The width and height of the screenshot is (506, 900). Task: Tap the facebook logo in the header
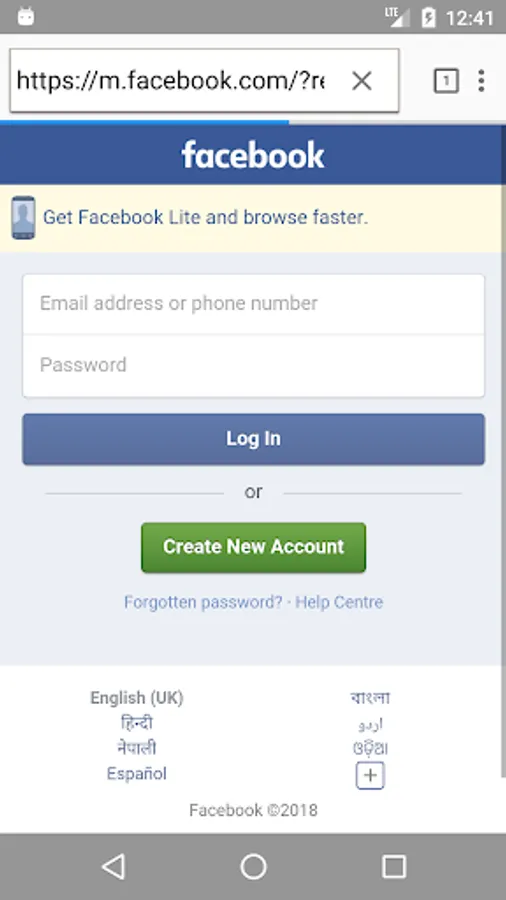tap(253, 155)
